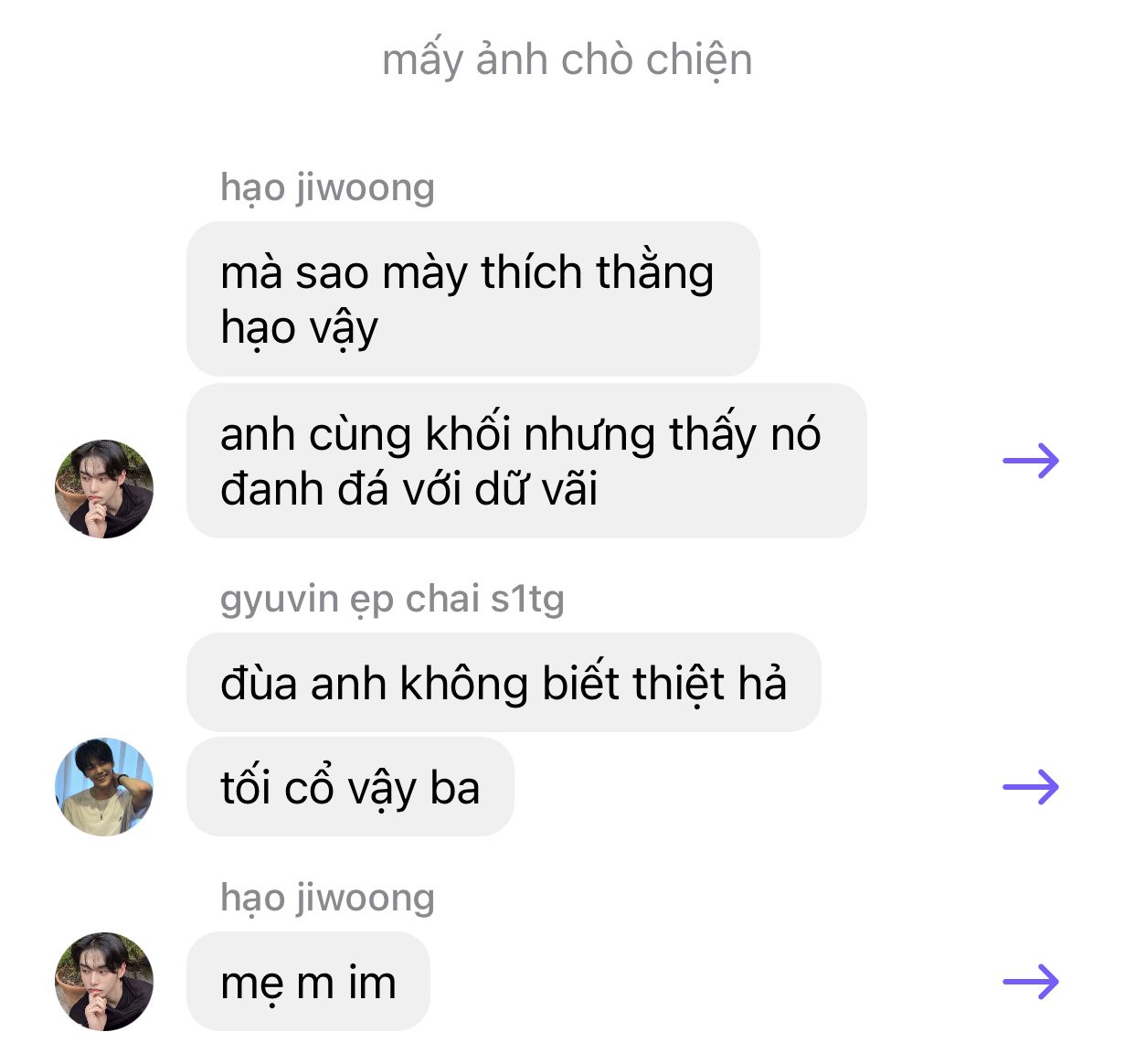
Task: Click the sender name "gyuvin ẹp chai s1tg"
Action: coord(392,600)
